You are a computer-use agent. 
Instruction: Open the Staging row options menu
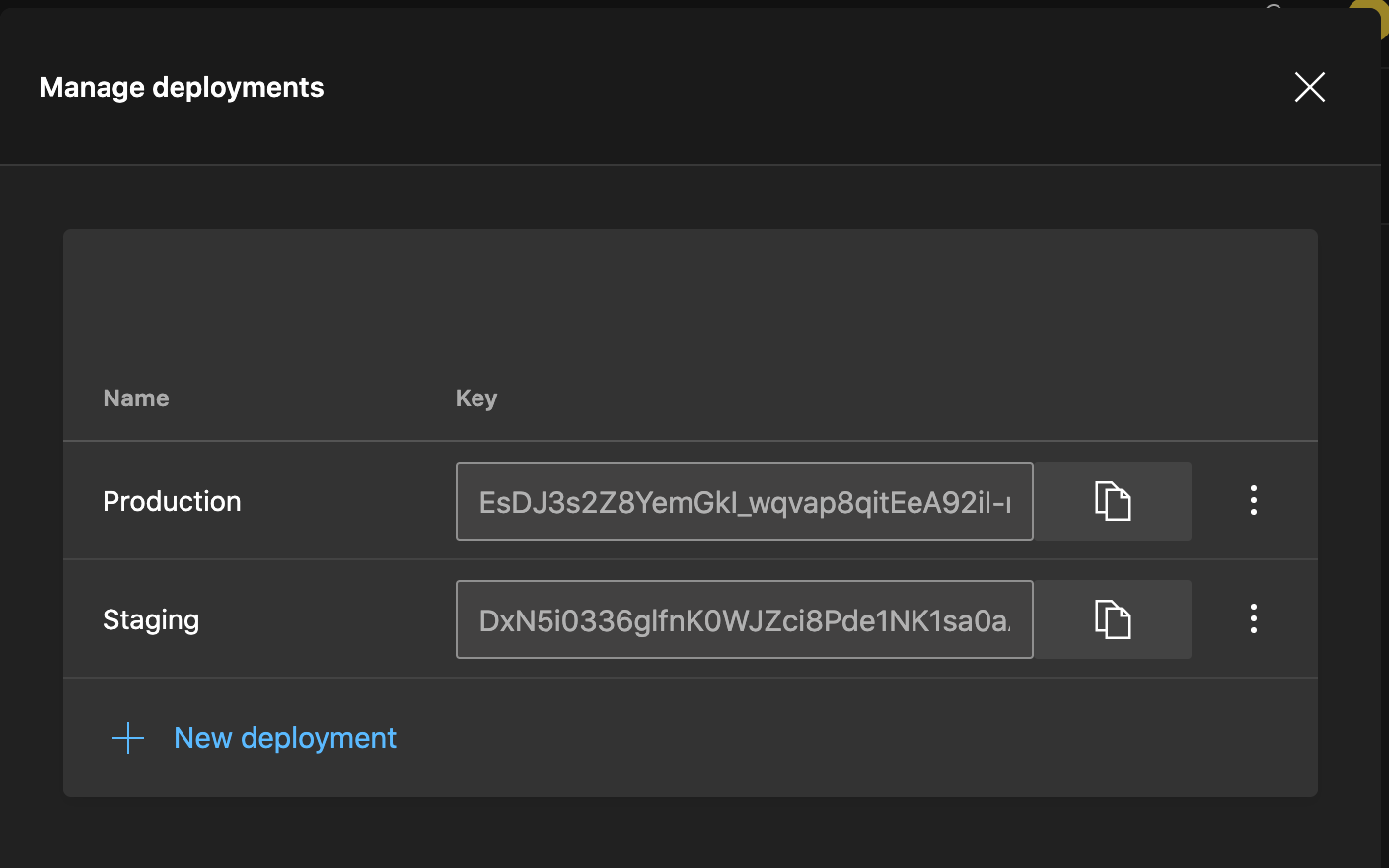(1253, 619)
